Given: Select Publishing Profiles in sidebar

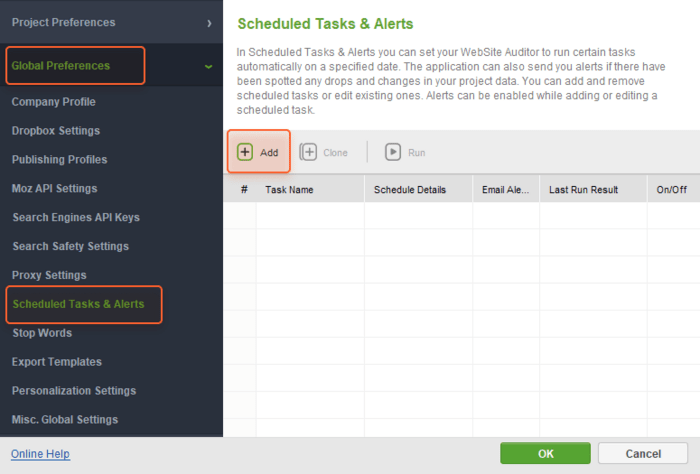Looking at the screenshot, I should 59,160.
